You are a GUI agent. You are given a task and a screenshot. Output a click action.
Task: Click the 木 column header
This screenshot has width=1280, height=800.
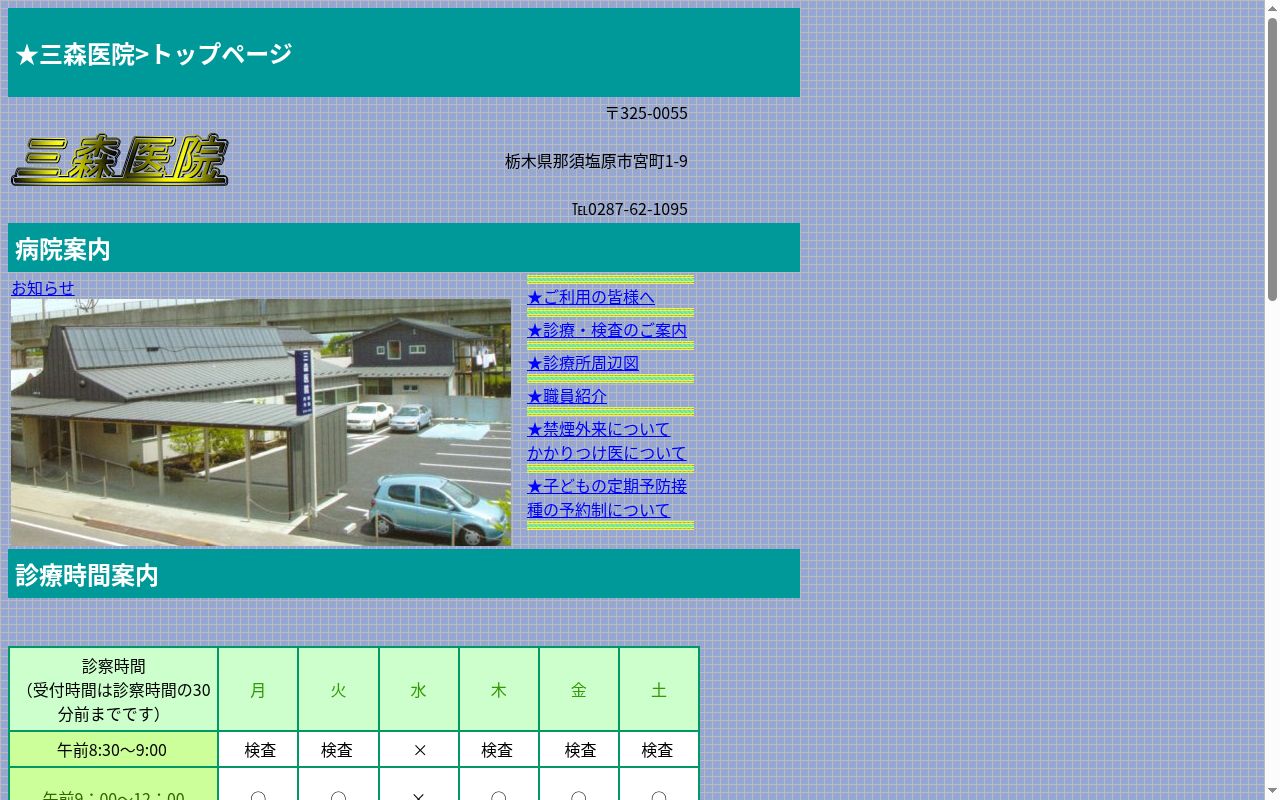click(499, 689)
